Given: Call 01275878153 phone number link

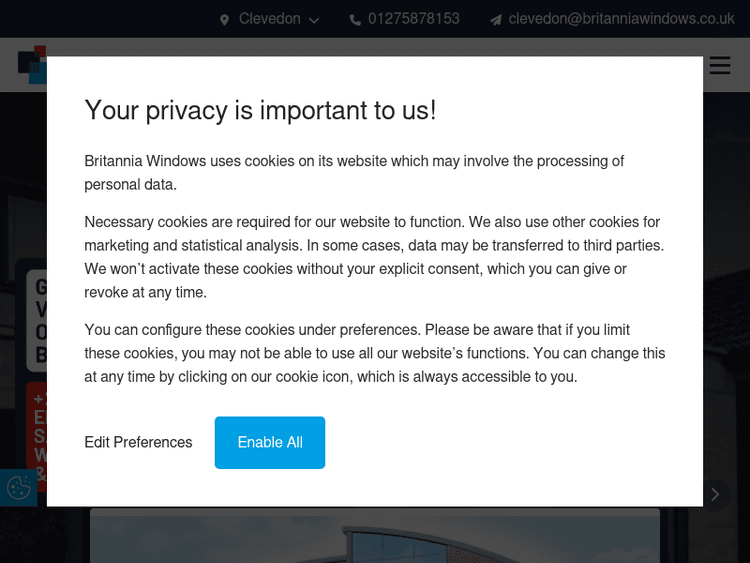Looking at the screenshot, I should (413, 19).
